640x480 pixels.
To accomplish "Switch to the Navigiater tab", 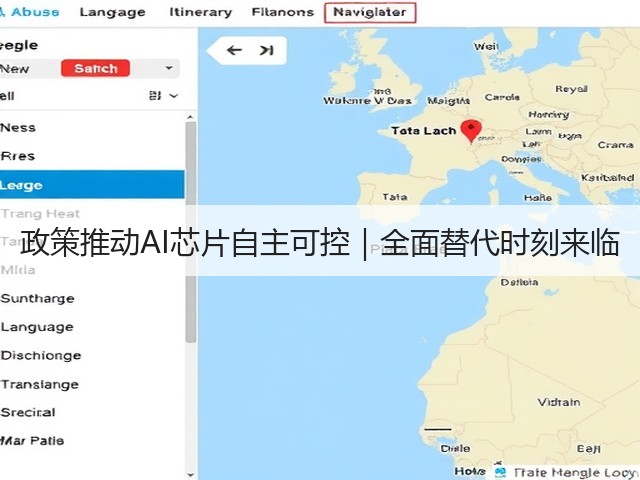I will [x=370, y=12].
